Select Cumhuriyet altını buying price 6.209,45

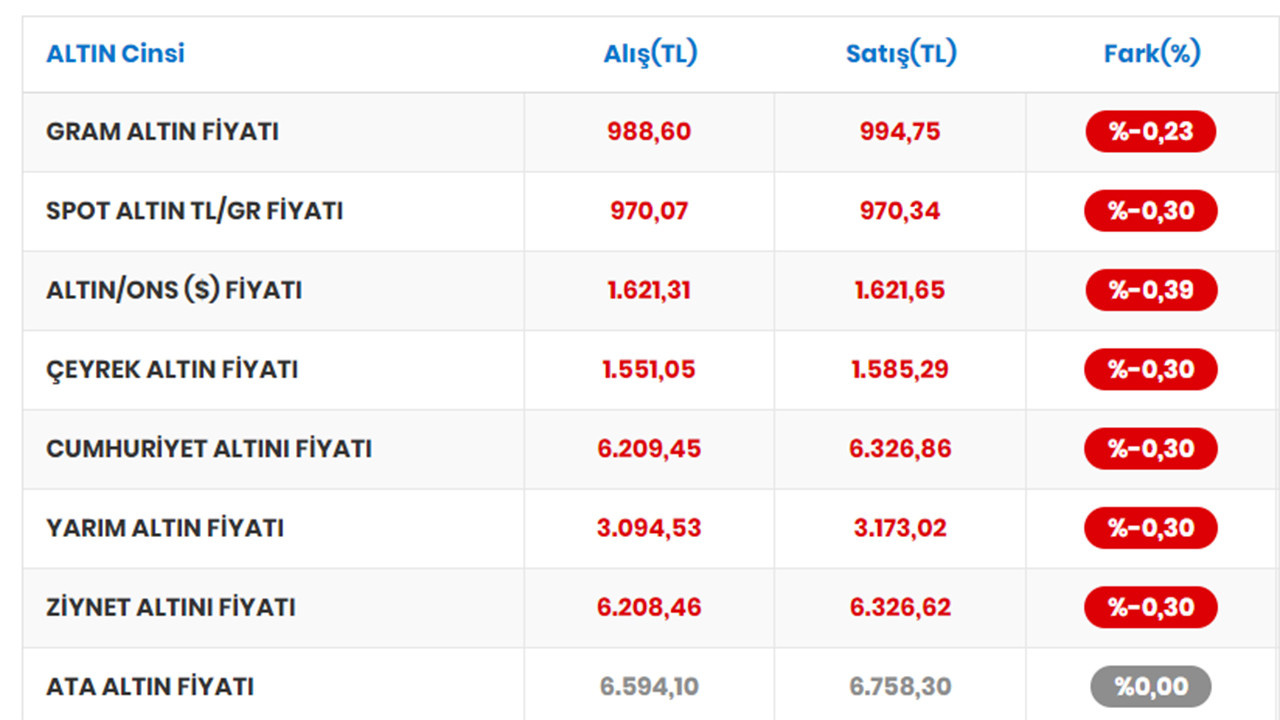pyautogui.click(x=649, y=449)
